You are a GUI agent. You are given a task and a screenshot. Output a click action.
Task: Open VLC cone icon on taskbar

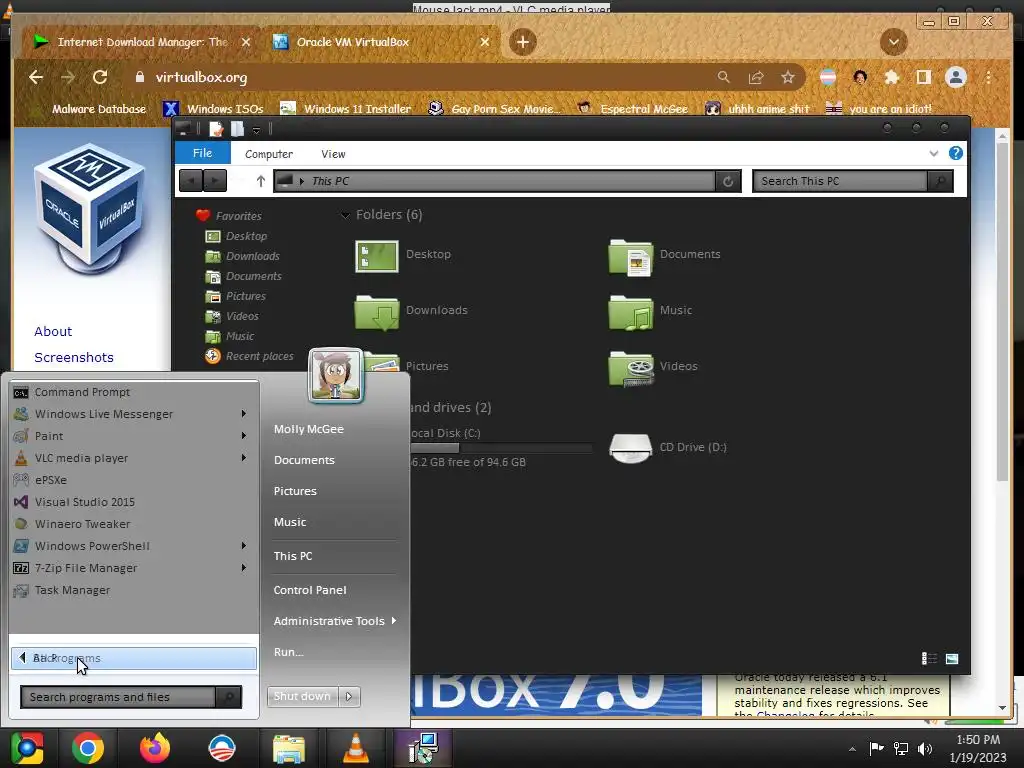(x=355, y=748)
